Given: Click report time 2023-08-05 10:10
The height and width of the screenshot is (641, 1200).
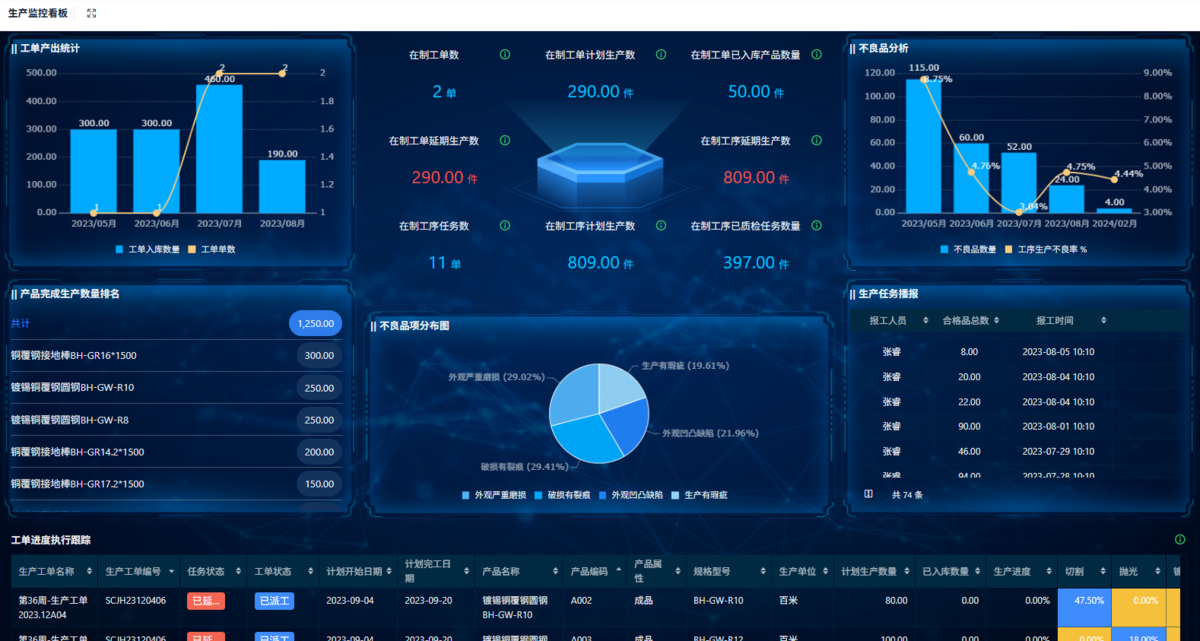Looking at the screenshot, I should pos(1058,352).
